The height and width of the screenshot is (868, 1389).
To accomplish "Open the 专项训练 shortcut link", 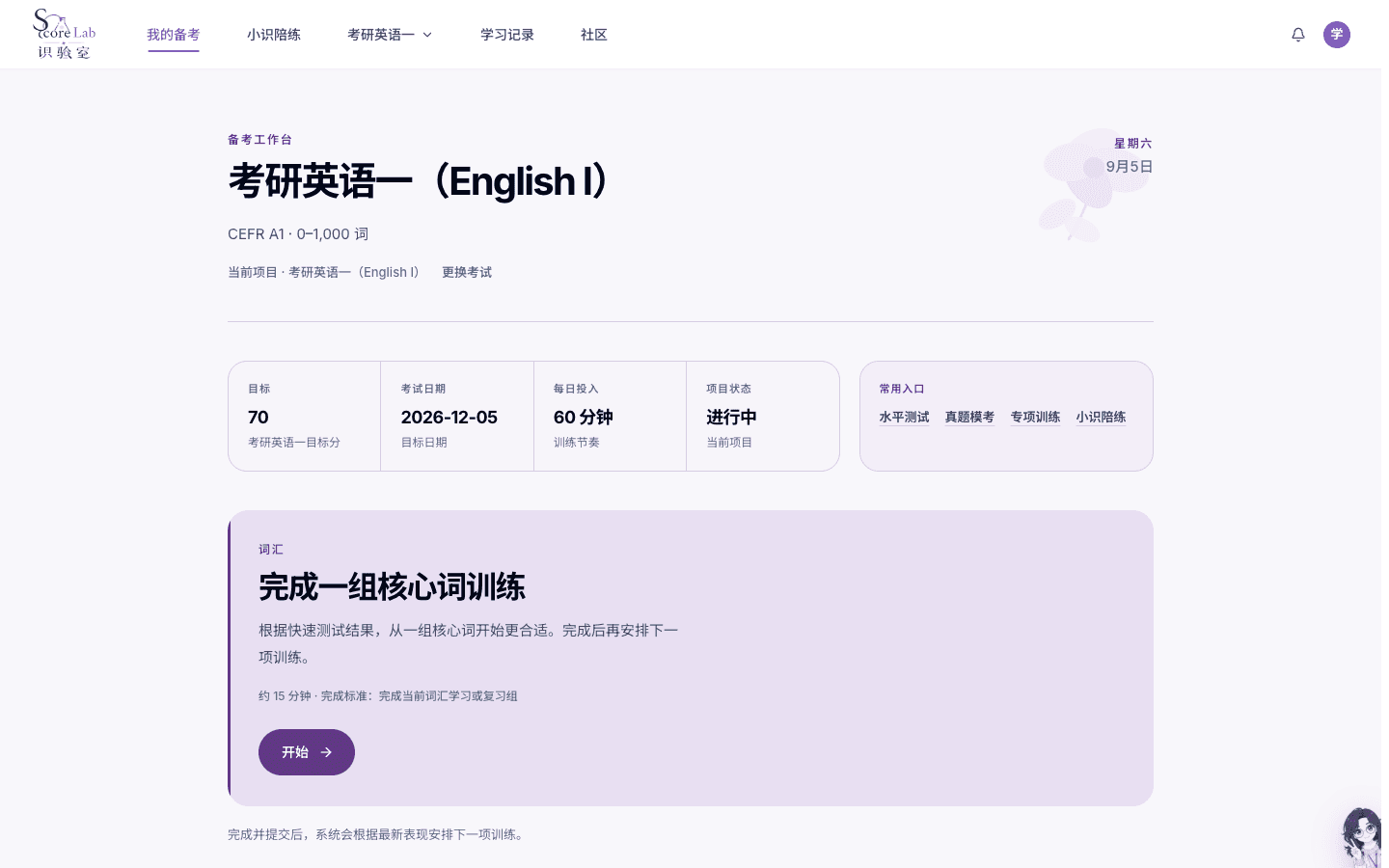I will point(1036,417).
